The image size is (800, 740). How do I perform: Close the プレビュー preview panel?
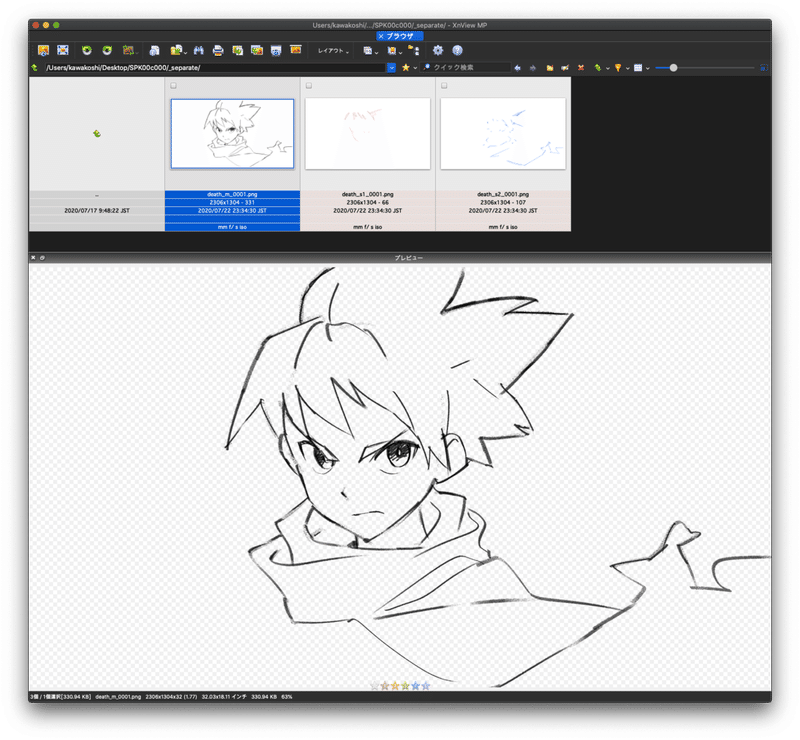(x=33, y=258)
